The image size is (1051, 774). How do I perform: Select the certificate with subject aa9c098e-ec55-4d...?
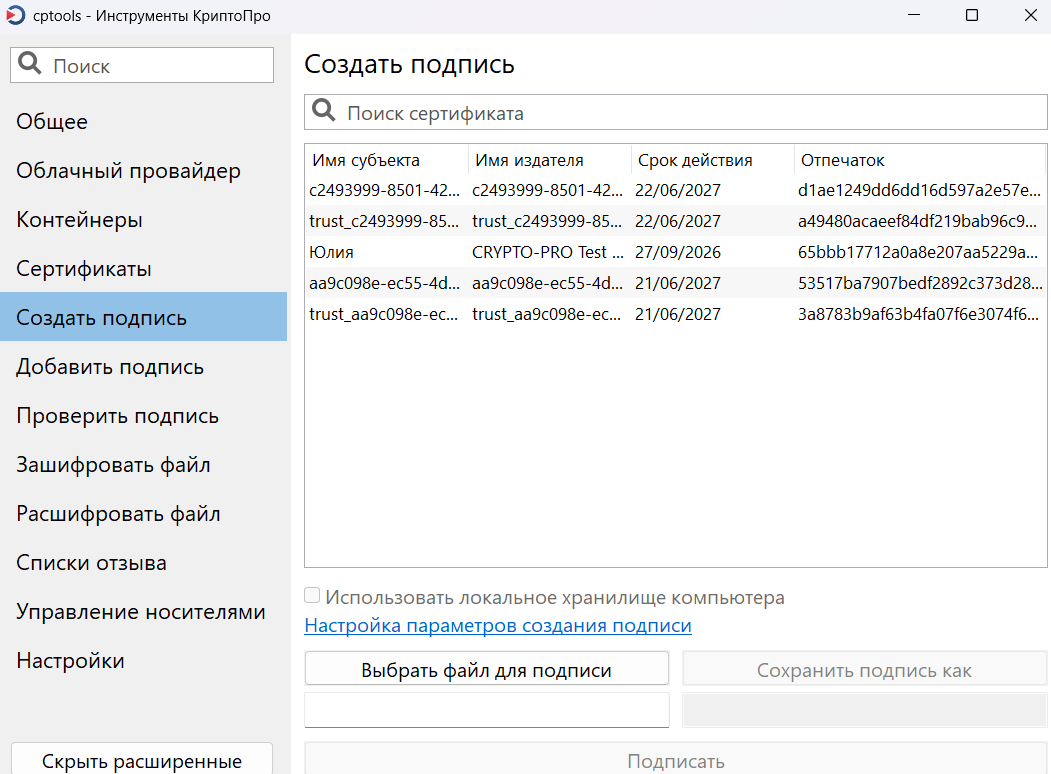point(676,283)
